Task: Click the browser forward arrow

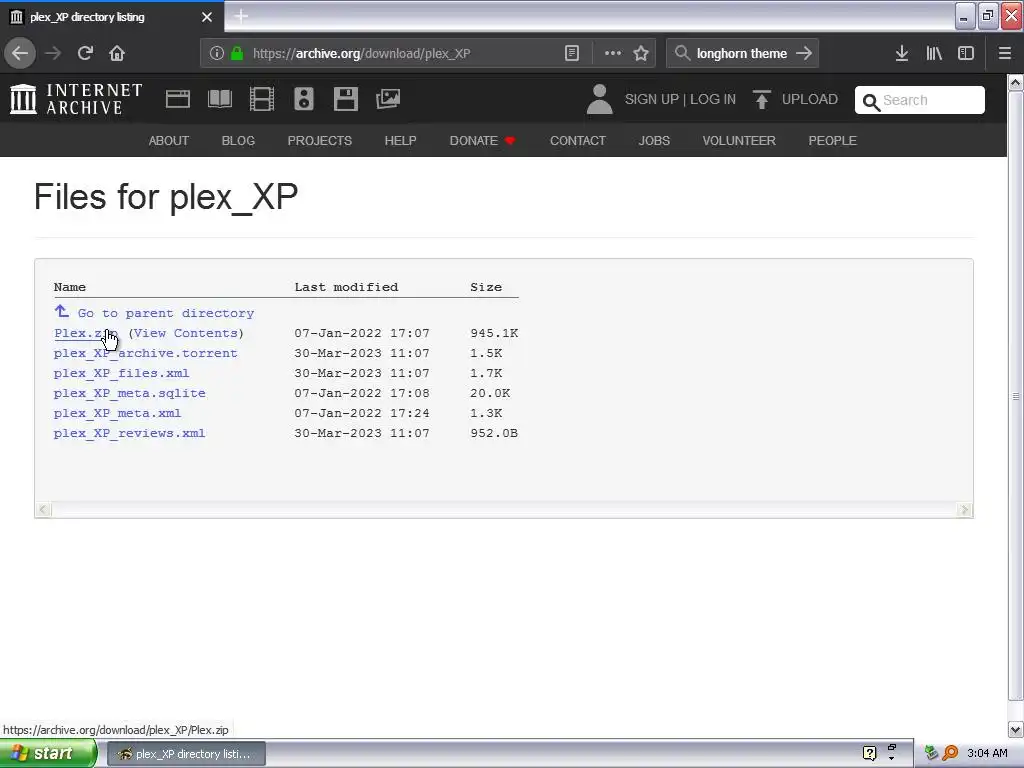Action: coord(53,54)
